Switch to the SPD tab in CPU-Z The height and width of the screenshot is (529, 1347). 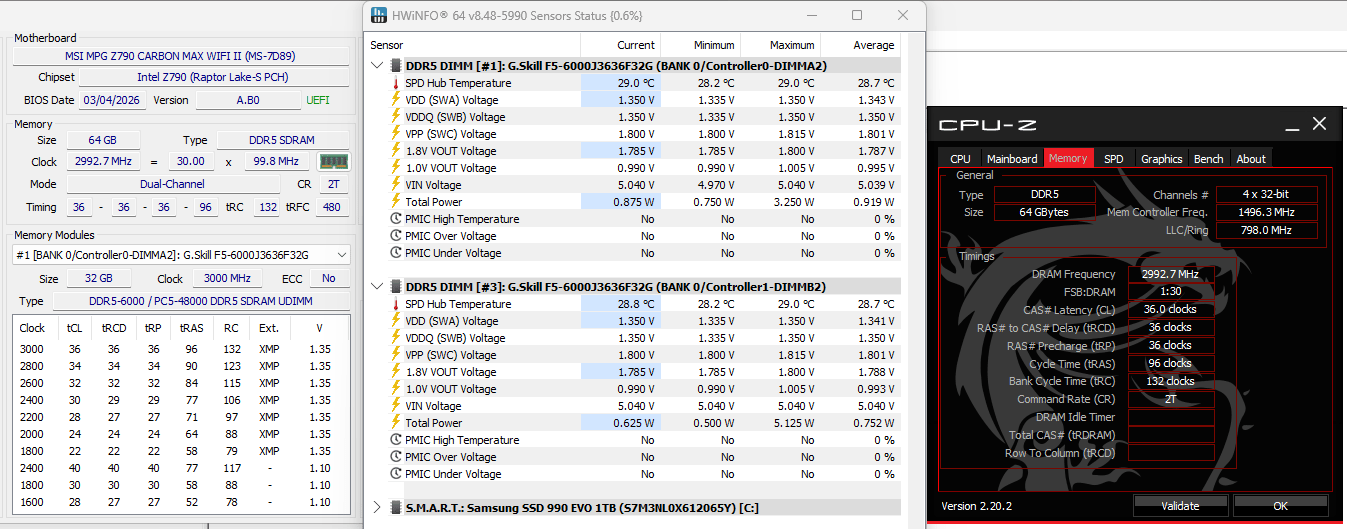coord(1113,158)
